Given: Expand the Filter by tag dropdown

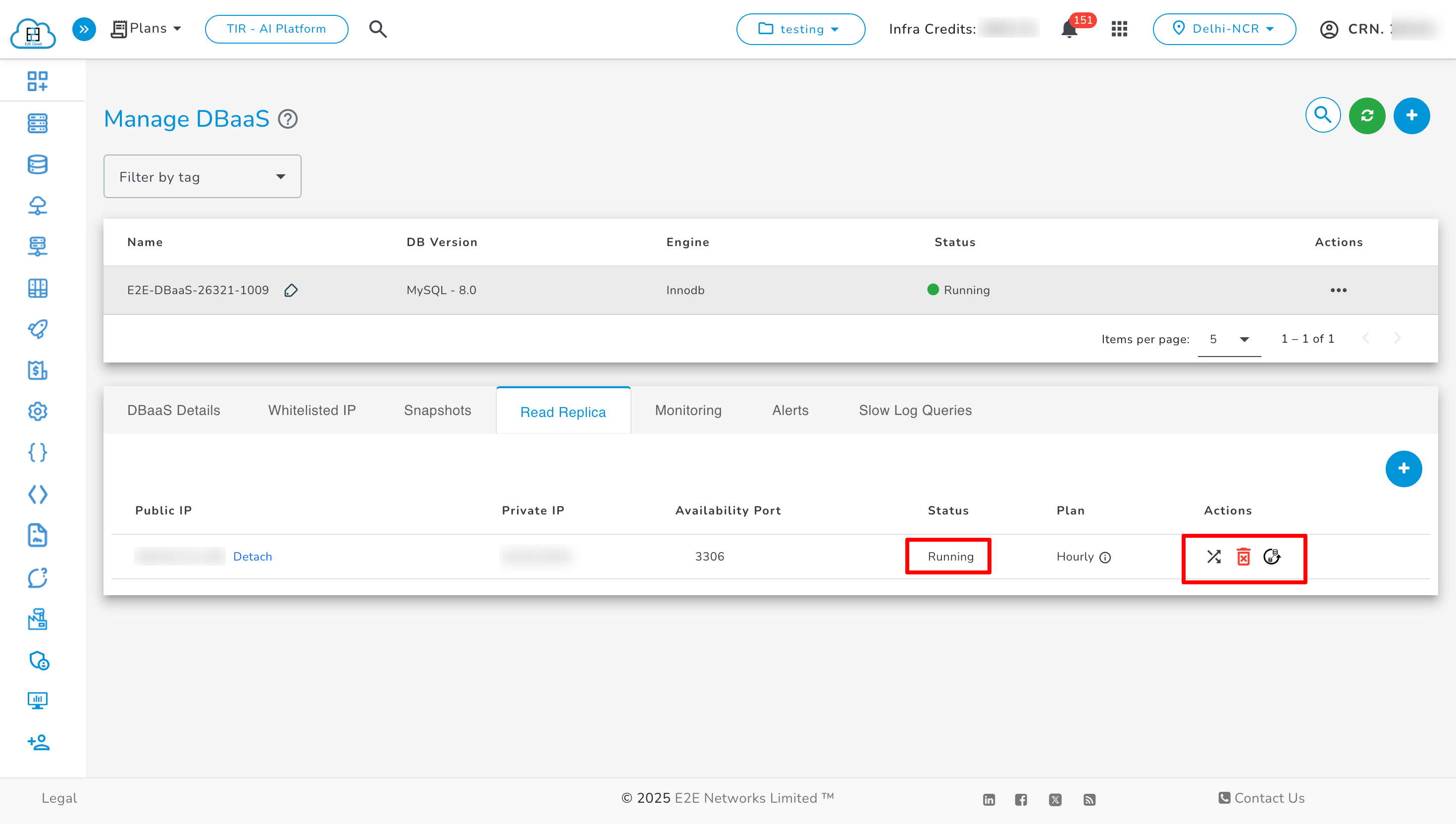Looking at the screenshot, I should [202, 176].
